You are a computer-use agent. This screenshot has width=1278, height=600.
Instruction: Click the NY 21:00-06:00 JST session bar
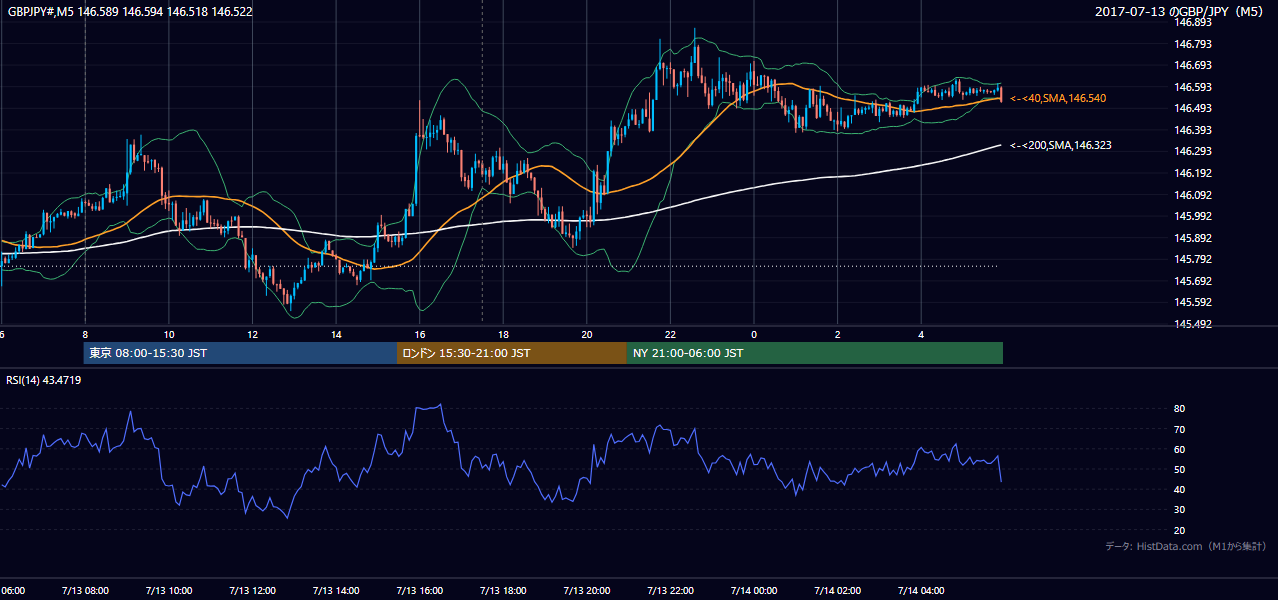pyautogui.click(x=815, y=353)
